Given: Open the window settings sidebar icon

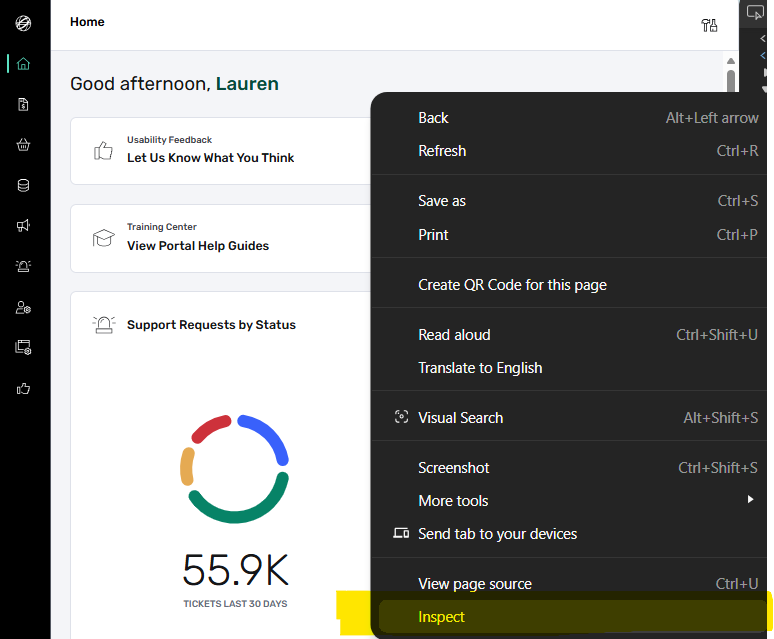Looking at the screenshot, I should coord(23,347).
